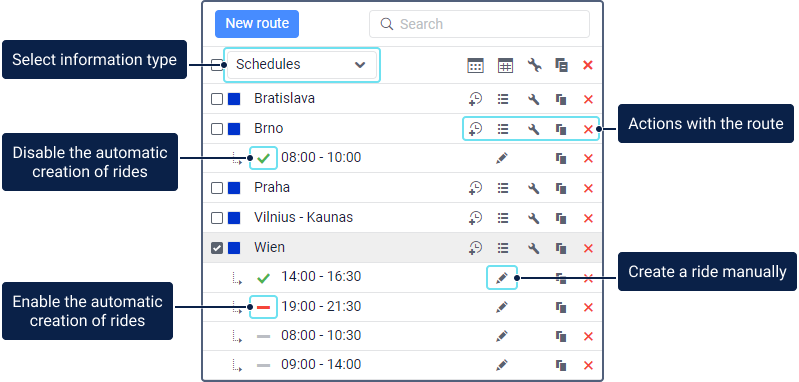The width and height of the screenshot is (799, 382).
Task: Check the Bratislava route checkbox
Action: tap(217, 99)
